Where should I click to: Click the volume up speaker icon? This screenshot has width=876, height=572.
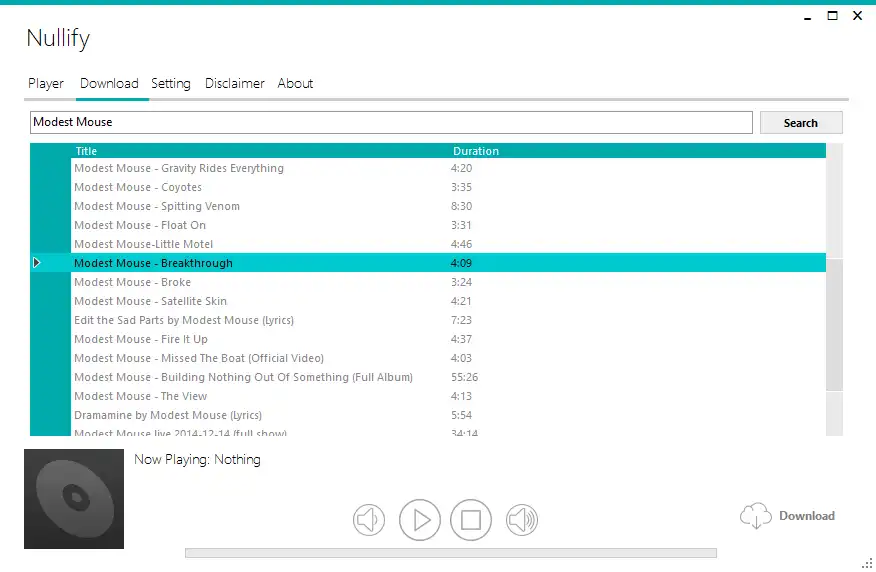(x=522, y=520)
